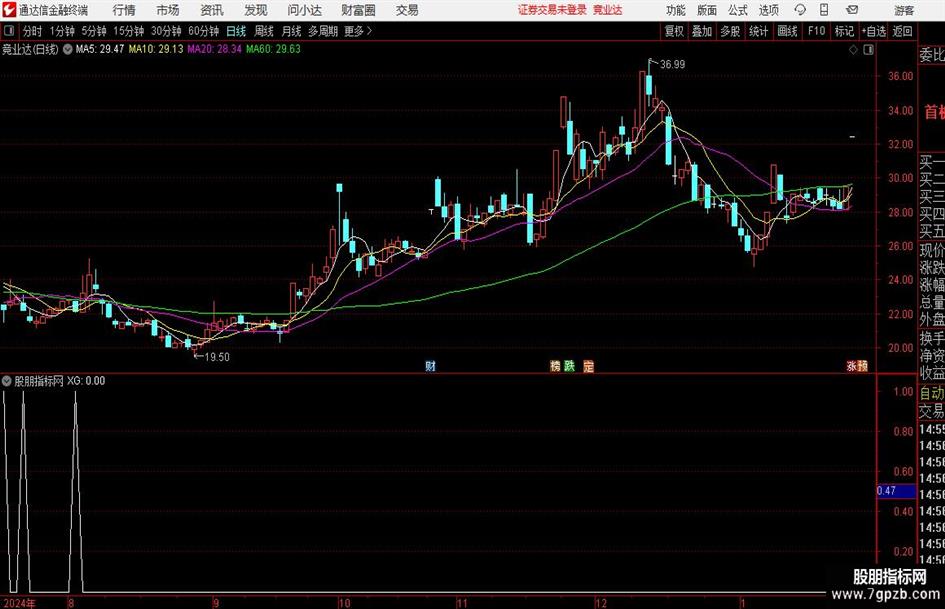945x609 pixels.
Task: Click the orange 定 marker below chart
Action: 589,366
